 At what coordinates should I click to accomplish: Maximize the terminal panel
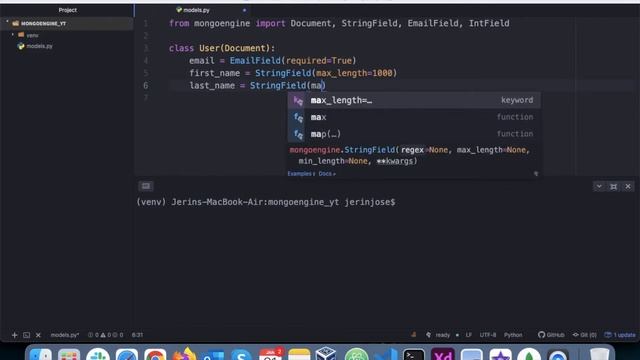pyautogui.click(x=613, y=187)
